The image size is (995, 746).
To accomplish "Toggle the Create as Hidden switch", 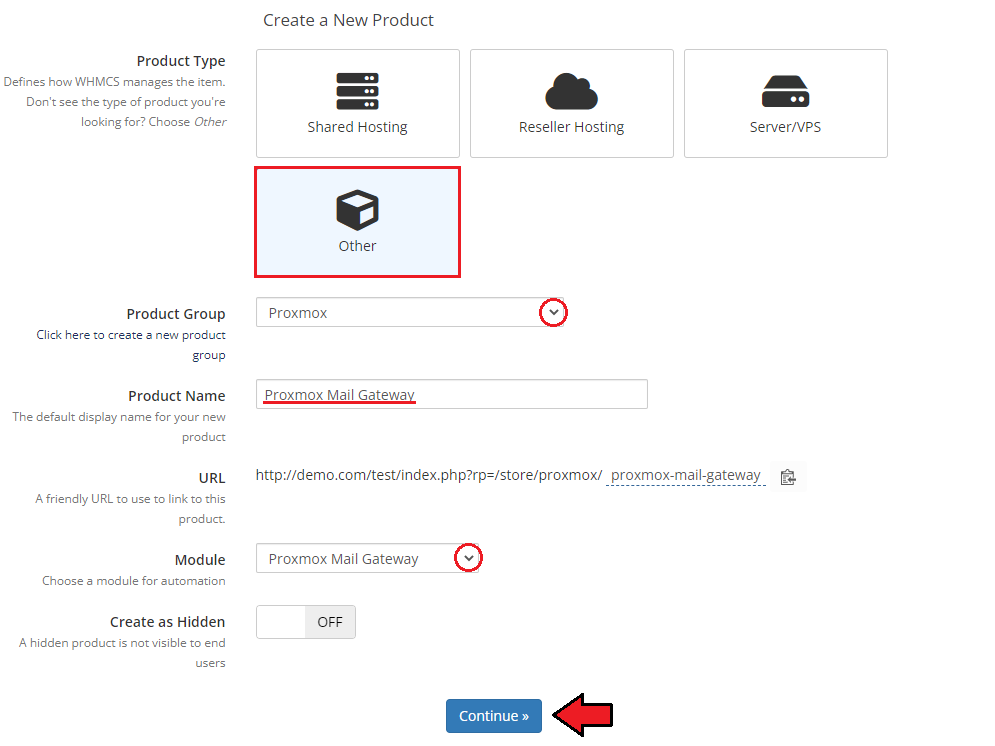I will [306, 622].
